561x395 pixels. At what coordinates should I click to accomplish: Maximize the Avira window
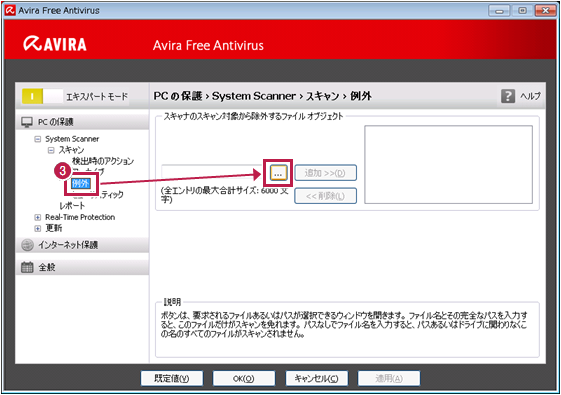(x=522, y=11)
